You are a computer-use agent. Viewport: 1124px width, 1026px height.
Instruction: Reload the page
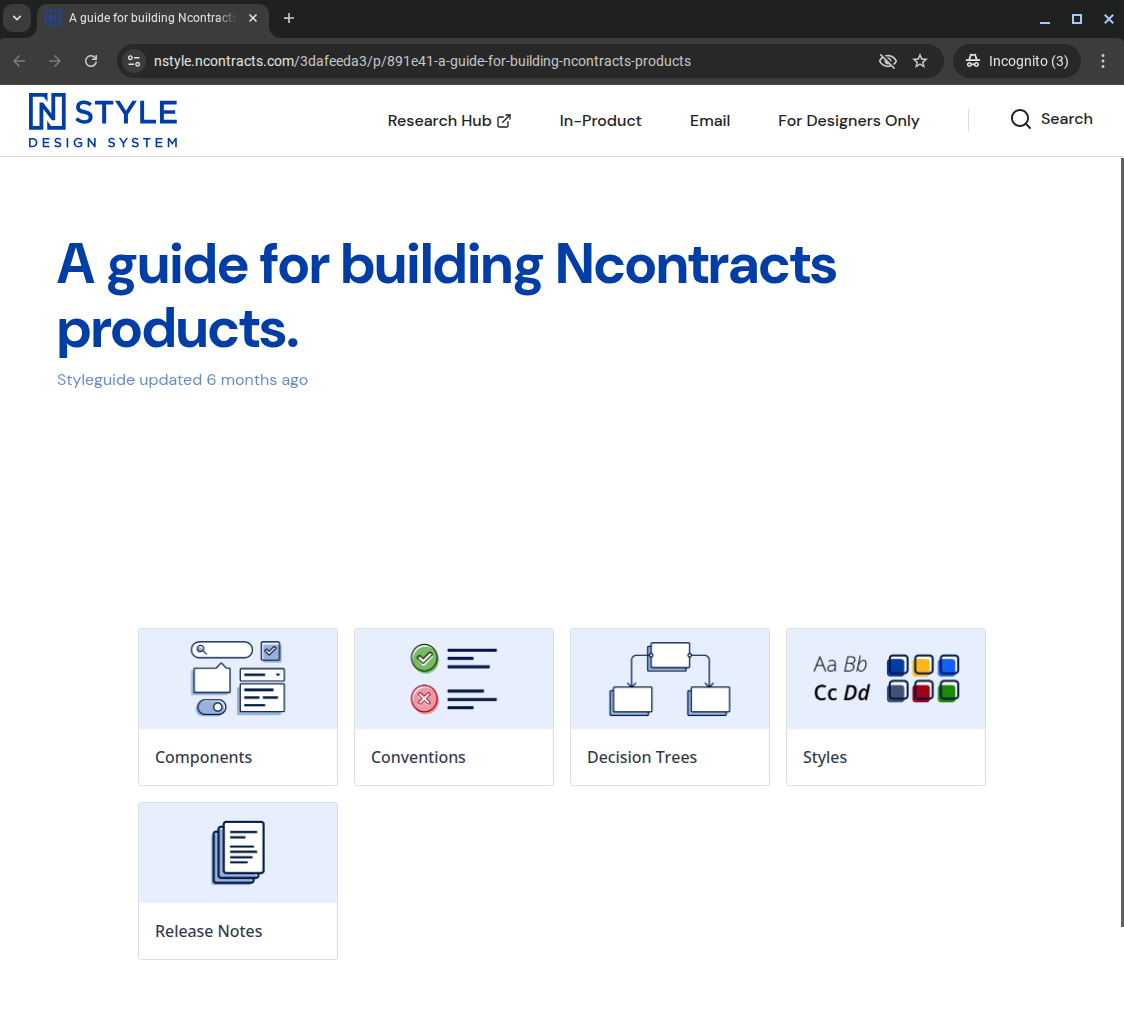(x=91, y=61)
